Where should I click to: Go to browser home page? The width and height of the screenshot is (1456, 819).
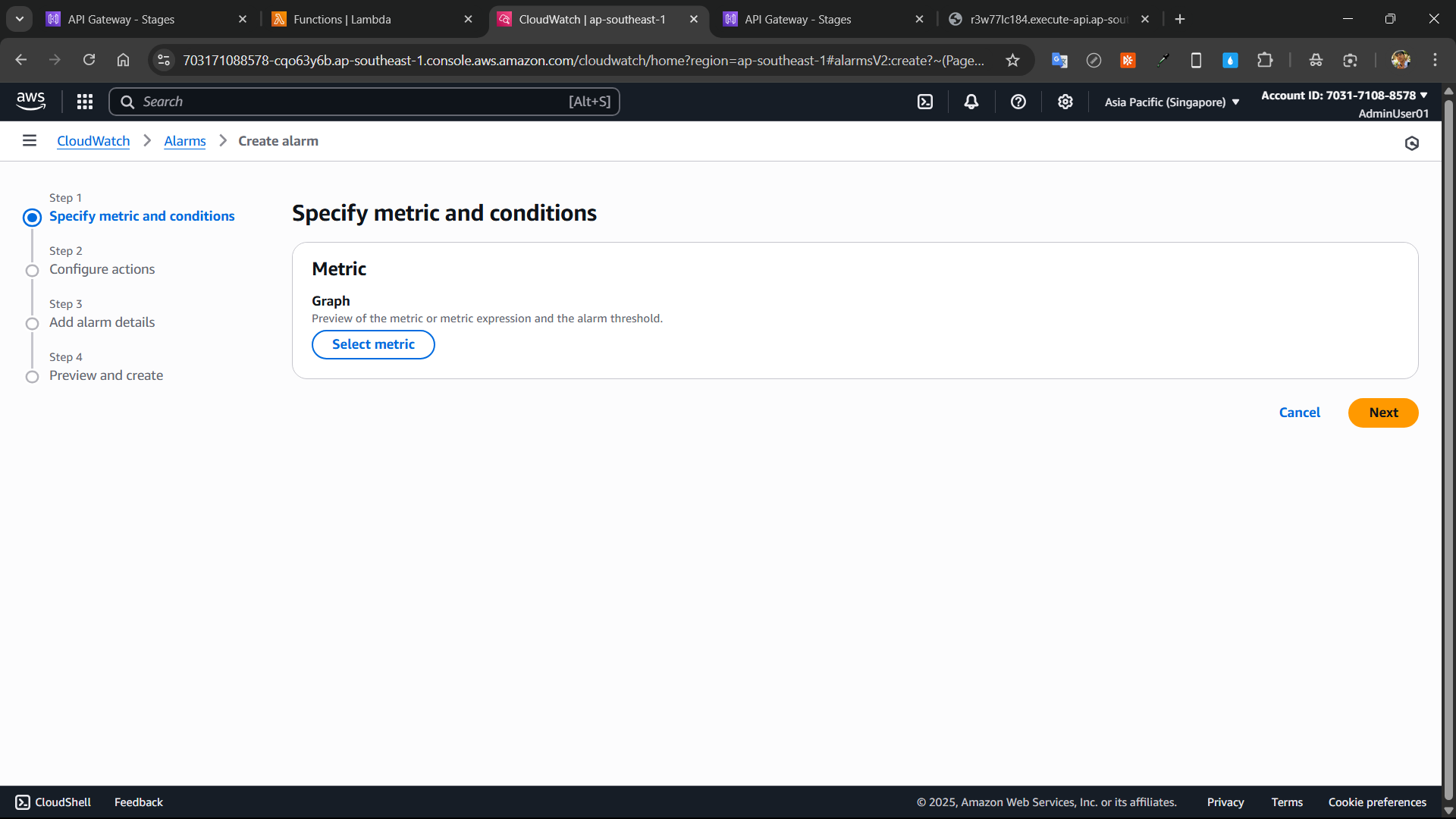pos(123,60)
